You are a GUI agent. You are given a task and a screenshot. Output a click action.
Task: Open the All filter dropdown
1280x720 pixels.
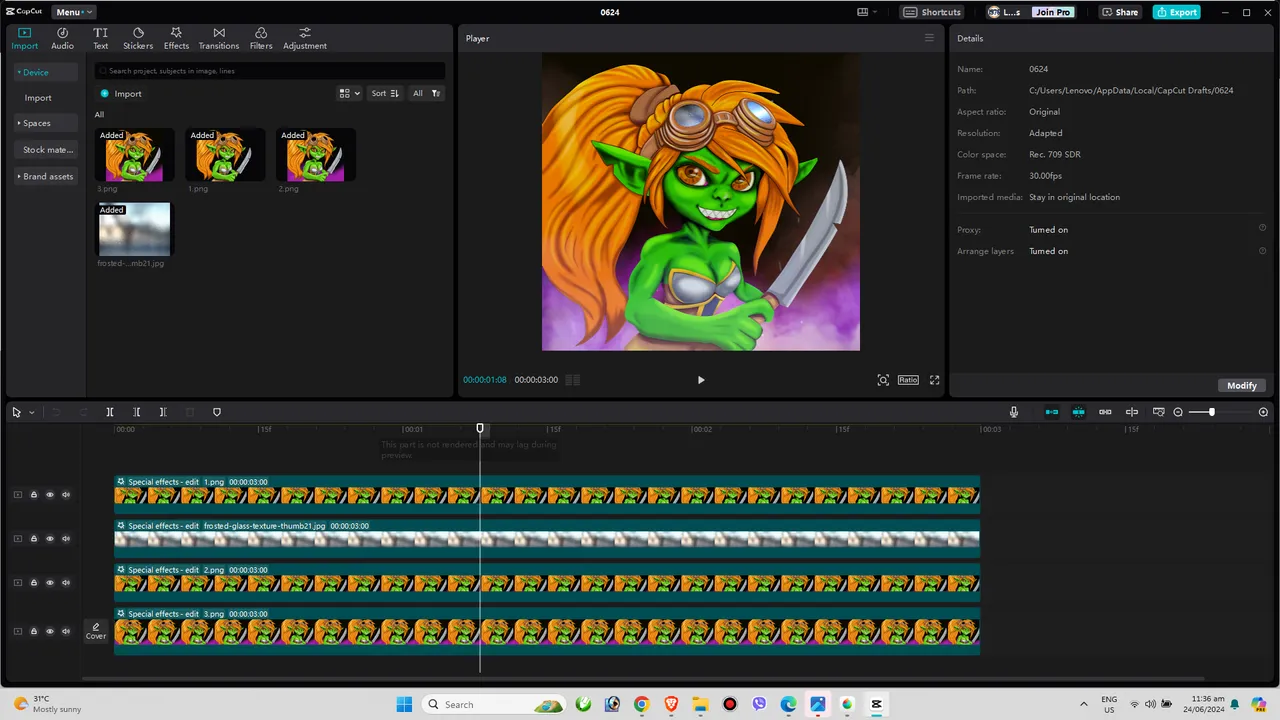427,93
